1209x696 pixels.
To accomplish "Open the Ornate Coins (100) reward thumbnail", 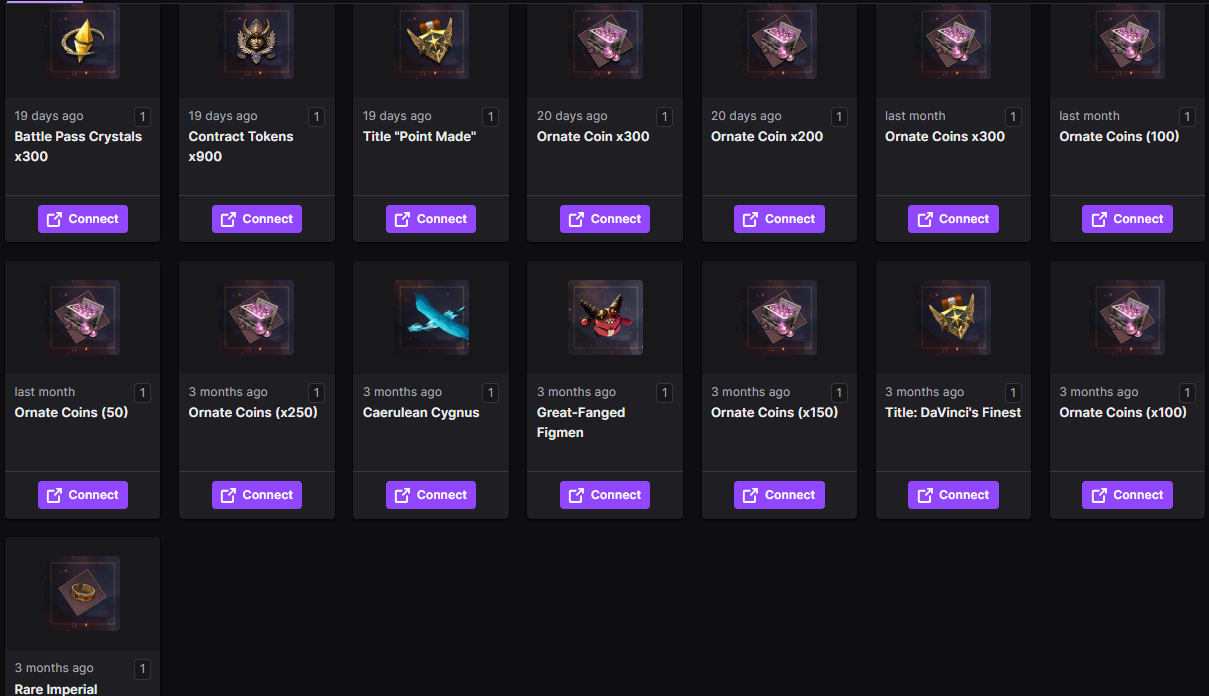I will [x=1127, y=42].
